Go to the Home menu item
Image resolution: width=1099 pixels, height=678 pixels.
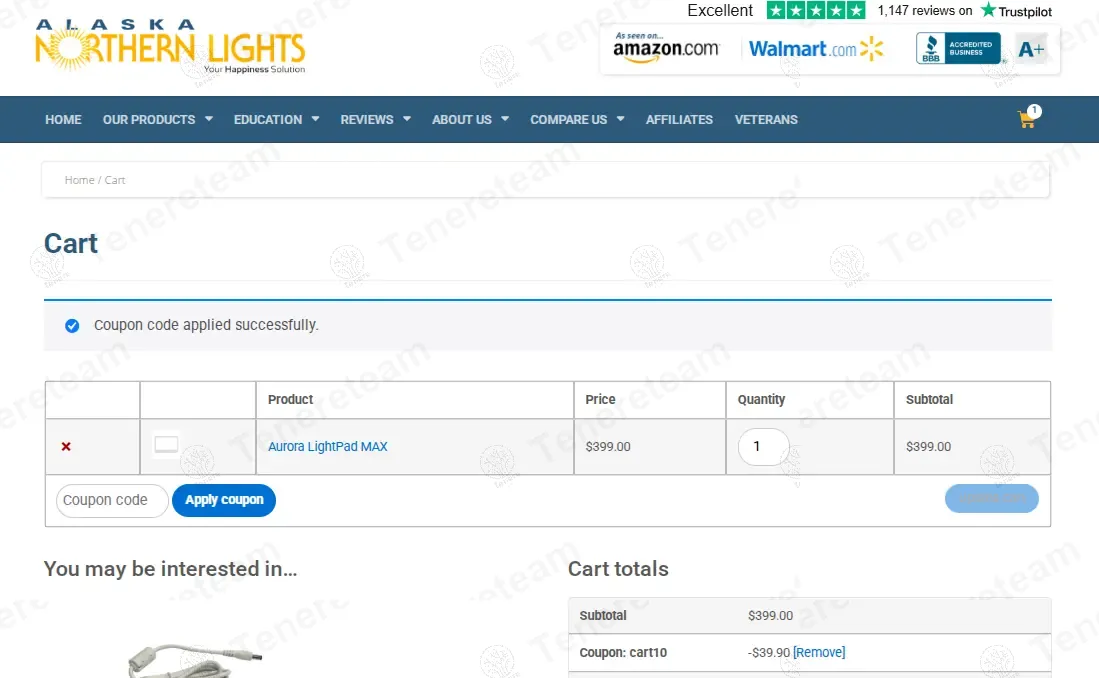(63, 120)
